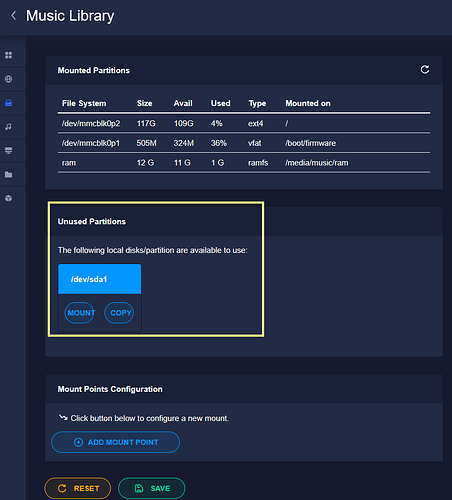The width and height of the screenshot is (452, 500).
Task: Select the /dev/sda1 blue partition tile
Action: (100, 279)
